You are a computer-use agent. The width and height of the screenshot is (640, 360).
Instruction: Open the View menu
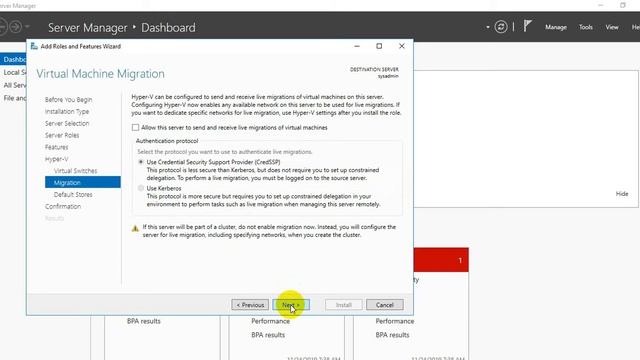pyautogui.click(x=612, y=27)
